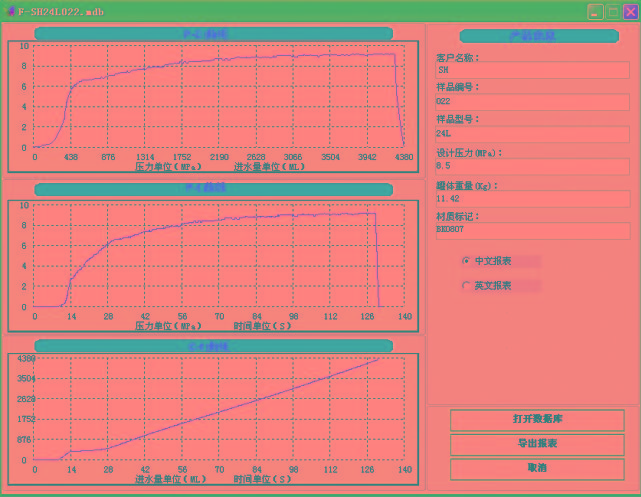Click the top pressure-versus-water-volume chart

click(219, 96)
